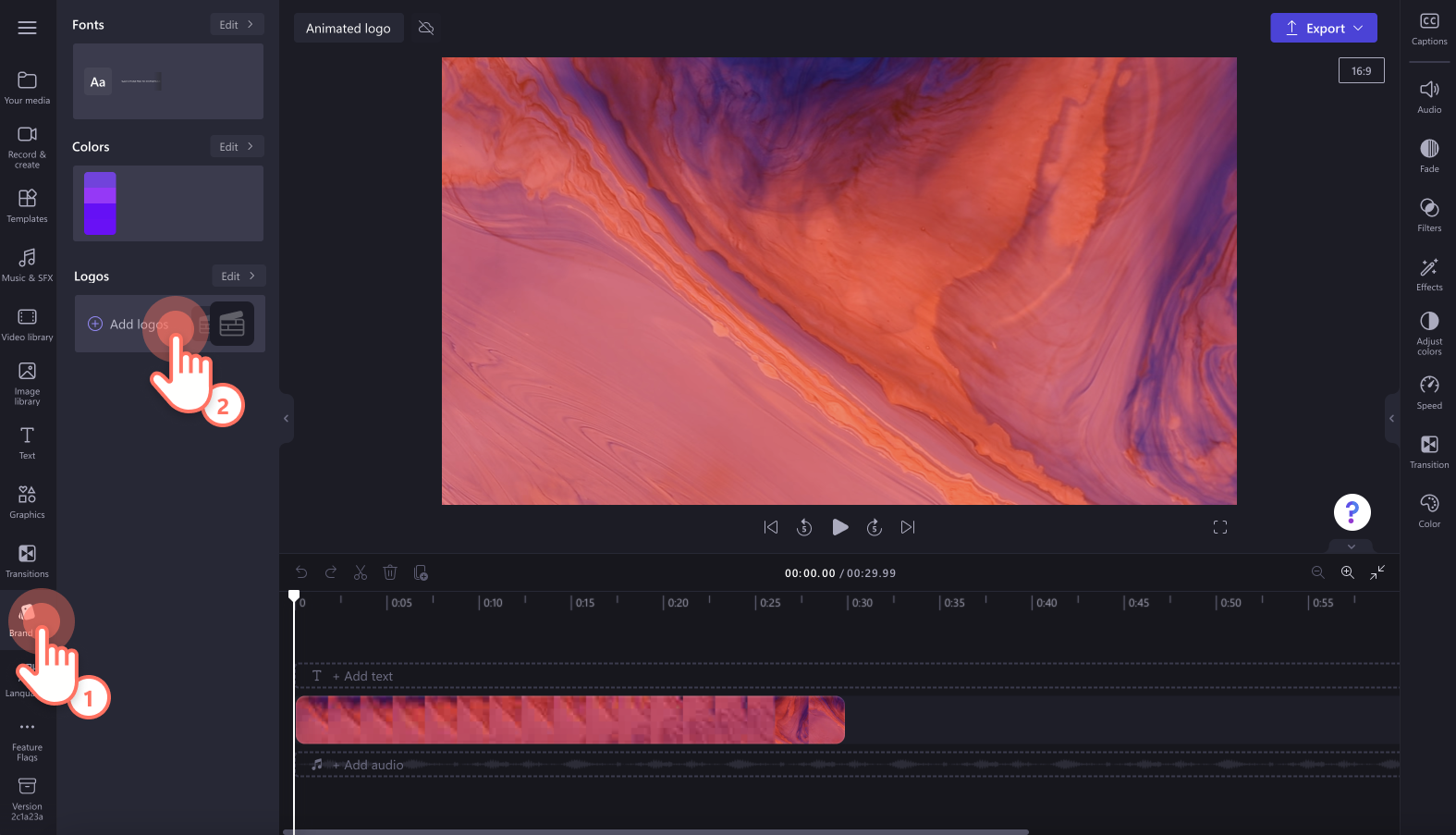Skip to the end of video
Image resolution: width=1456 pixels, height=835 pixels.
point(908,527)
